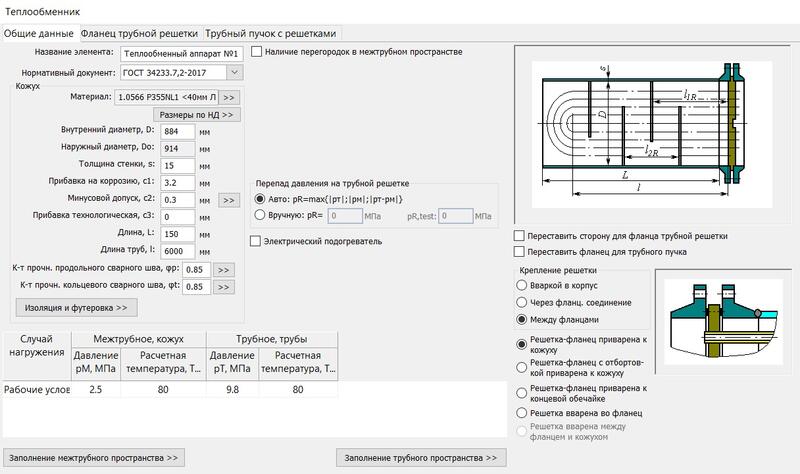Click the Название элемента text field
This screenshot has width=800, height=474.
point(182,54)
